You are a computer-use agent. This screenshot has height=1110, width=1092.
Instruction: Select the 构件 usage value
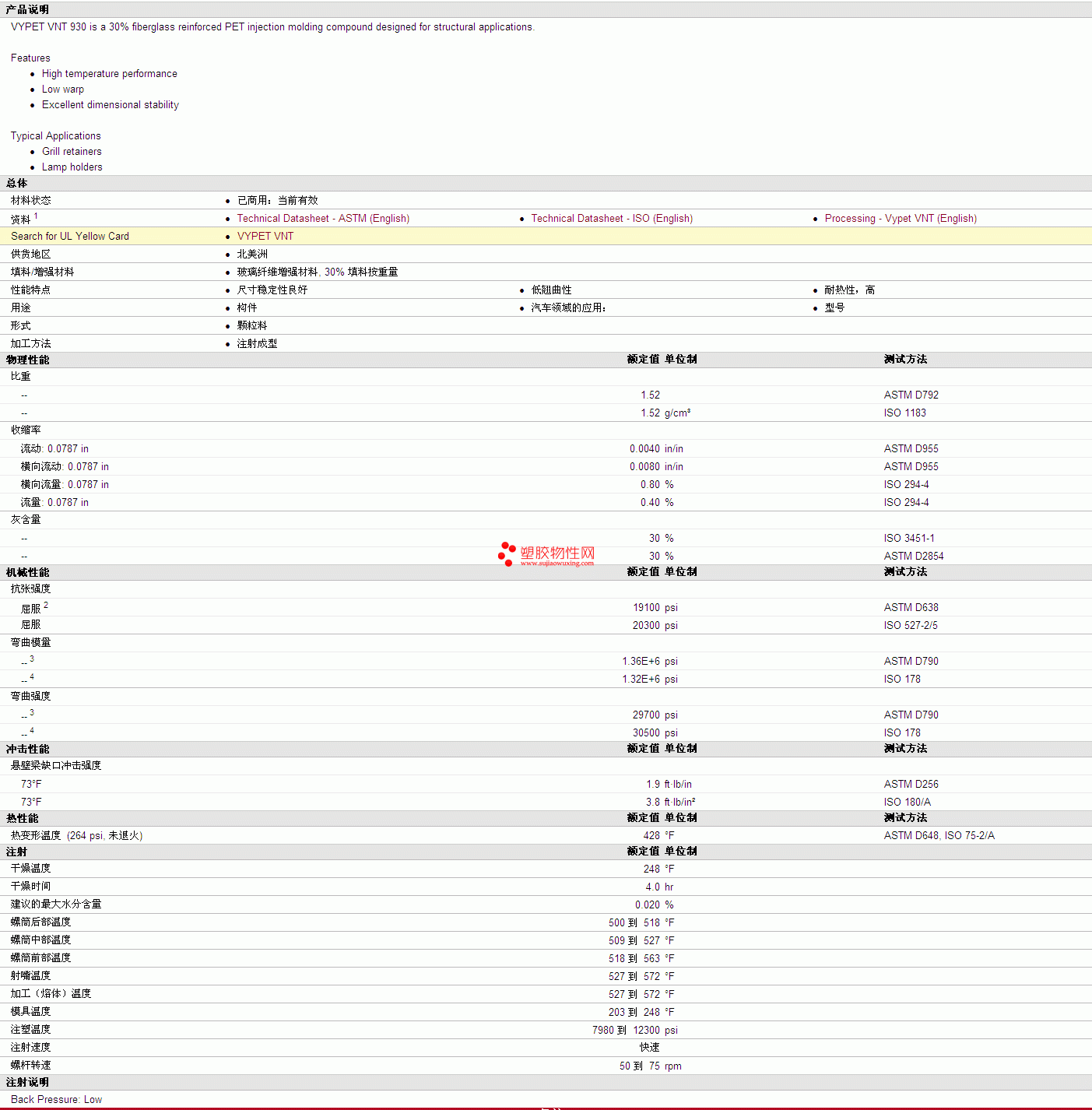pos(248,308)
